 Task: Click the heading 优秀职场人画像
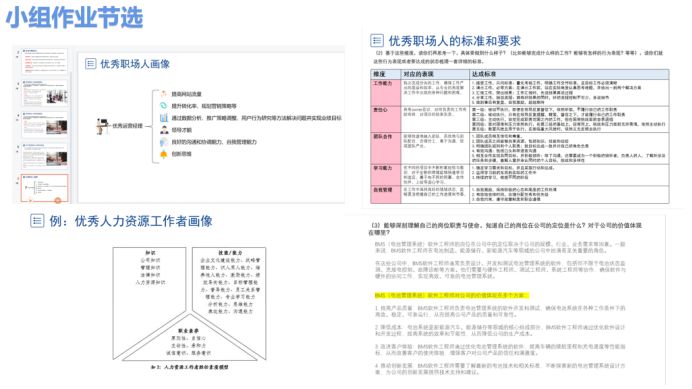135,64
